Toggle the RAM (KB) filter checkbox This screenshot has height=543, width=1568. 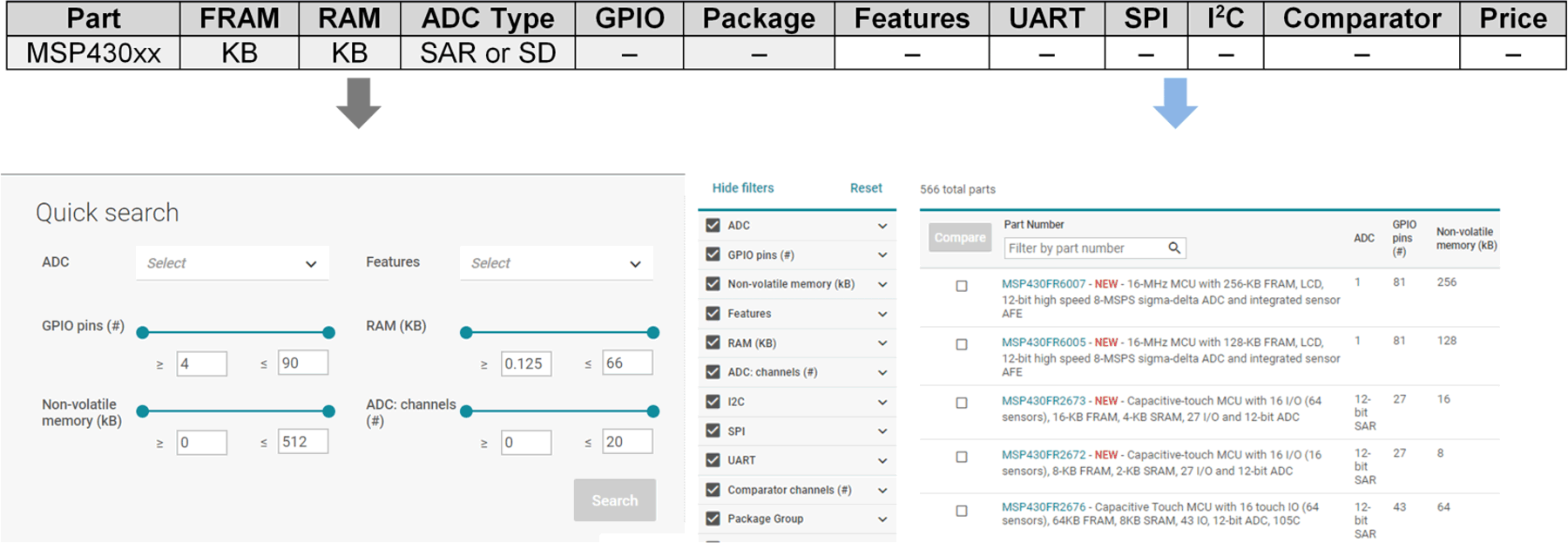click(x=713, y=343)
